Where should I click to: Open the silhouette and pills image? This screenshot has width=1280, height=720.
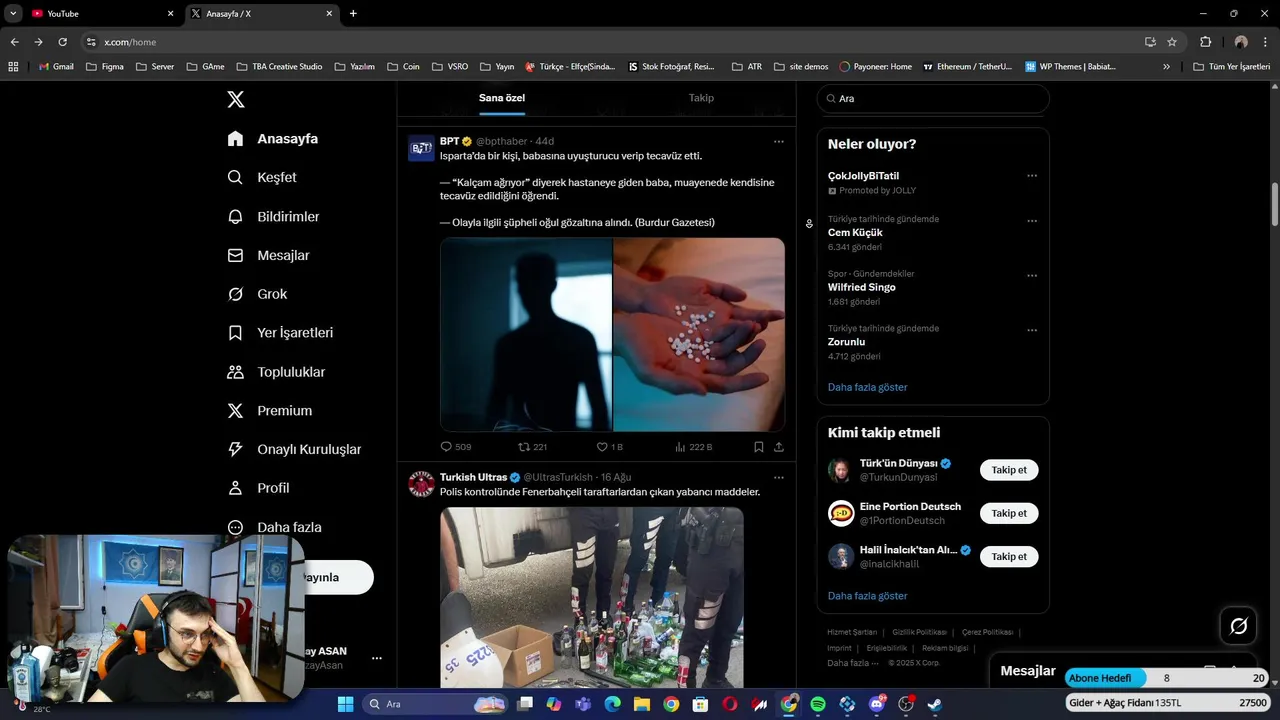[x=612, y=334]
